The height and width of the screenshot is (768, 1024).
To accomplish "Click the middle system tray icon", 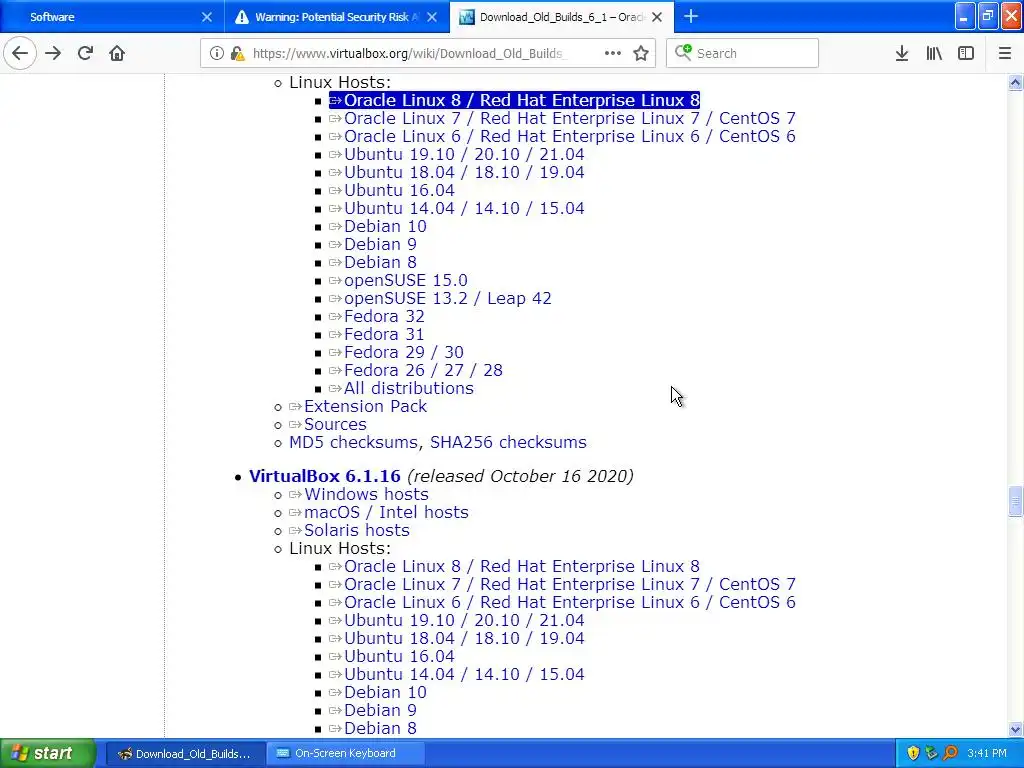I will [x=931, y=754].
